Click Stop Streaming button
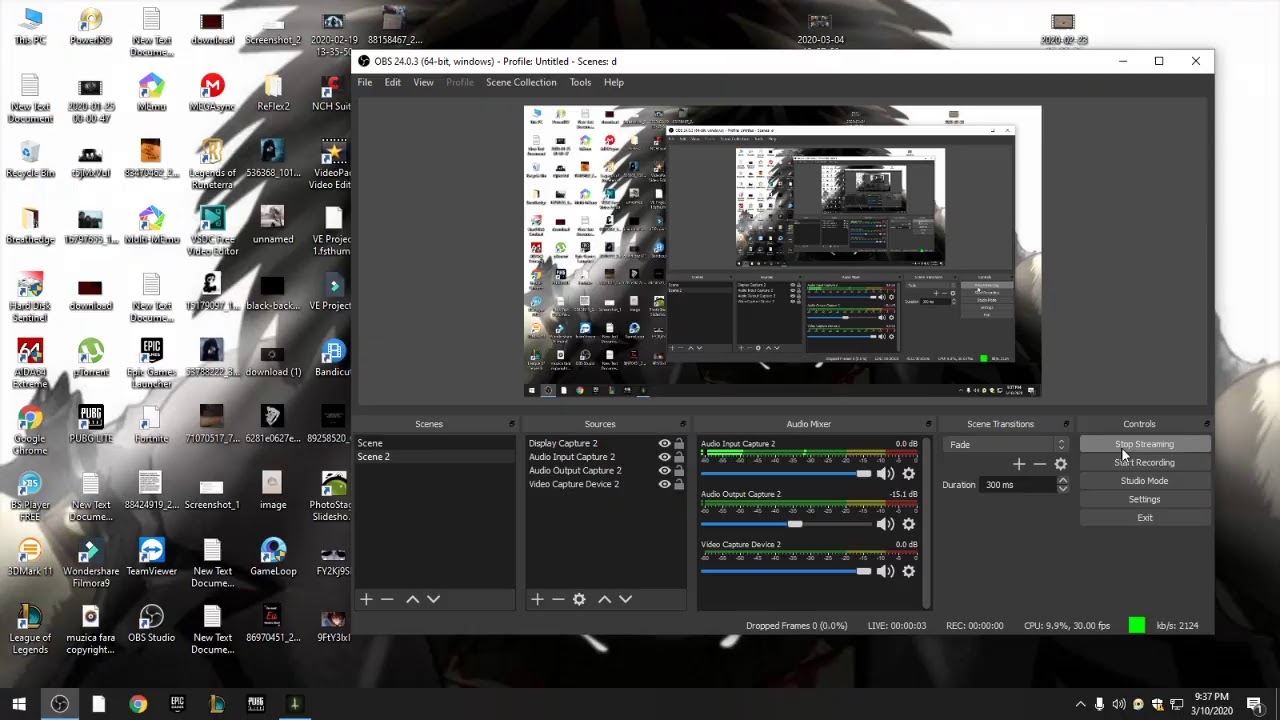Viewport: 1280px width, 720px height. pyautogui.click(x=1144, y=444)
